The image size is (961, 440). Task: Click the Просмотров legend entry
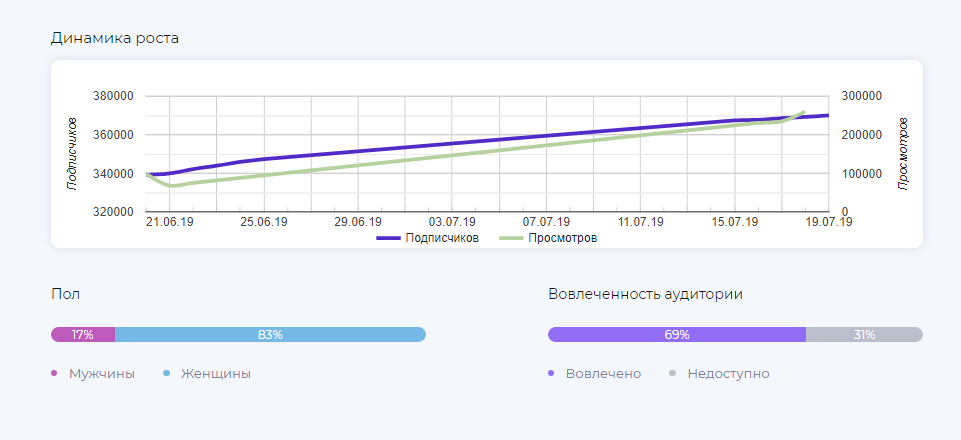pyautogui.click(x=548, y=238)
